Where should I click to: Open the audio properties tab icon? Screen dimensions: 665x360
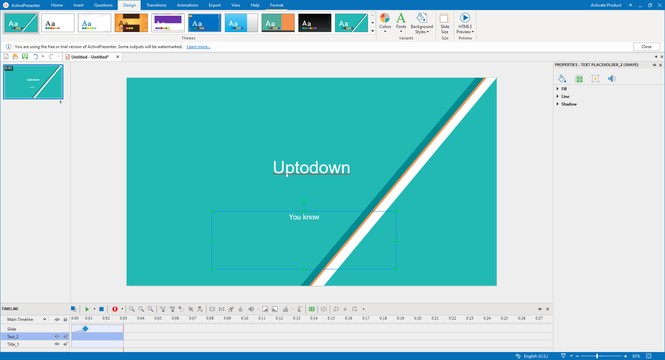(611, 78)
